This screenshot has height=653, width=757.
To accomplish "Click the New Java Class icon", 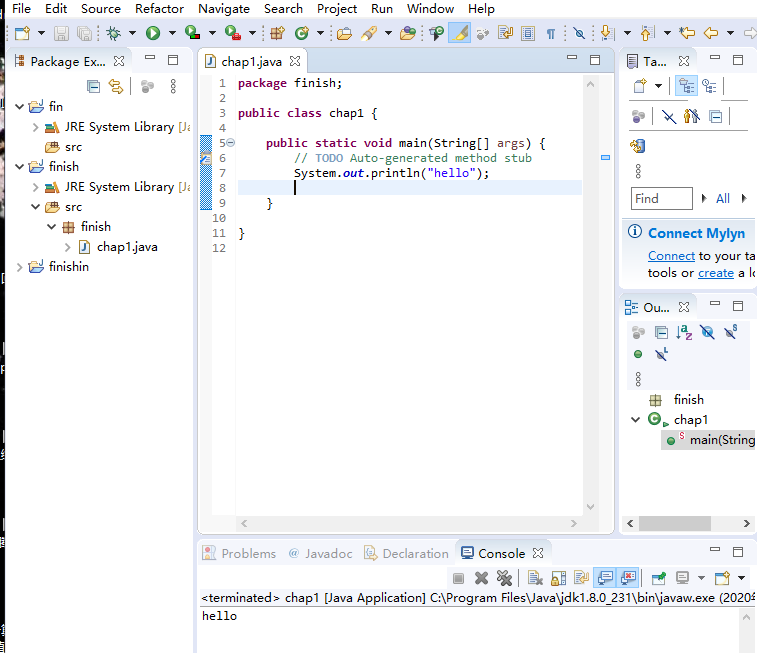I will 301,33.
